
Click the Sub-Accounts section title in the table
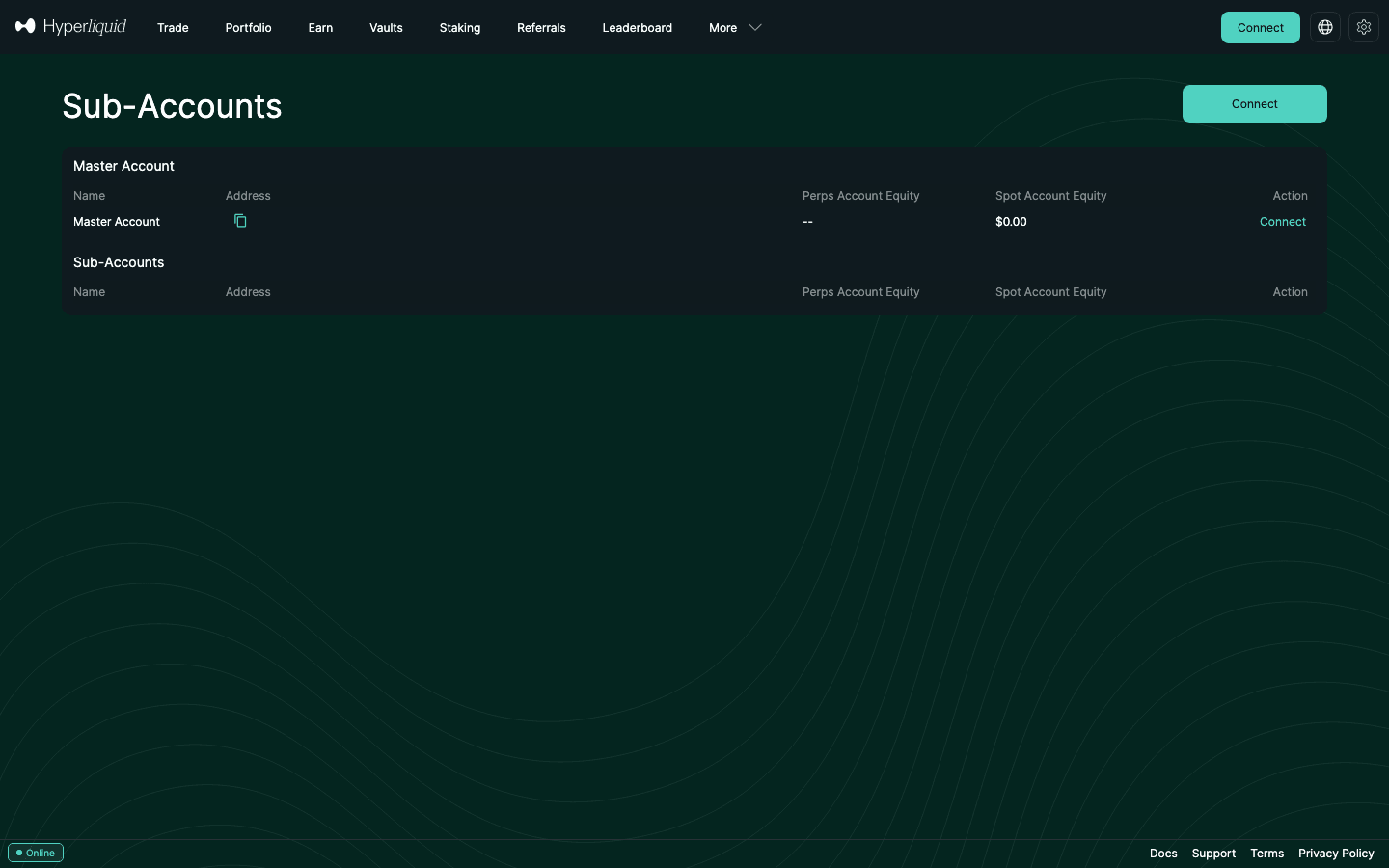point(119,262)
